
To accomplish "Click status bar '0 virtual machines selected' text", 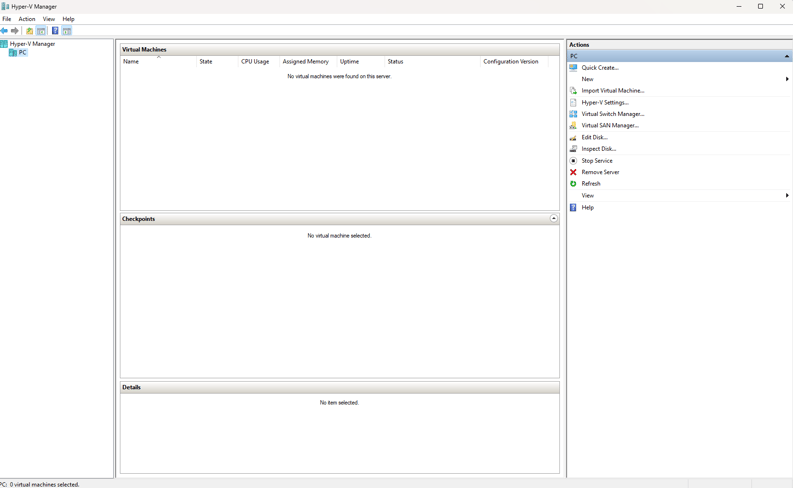I will (x=45, y=484).
